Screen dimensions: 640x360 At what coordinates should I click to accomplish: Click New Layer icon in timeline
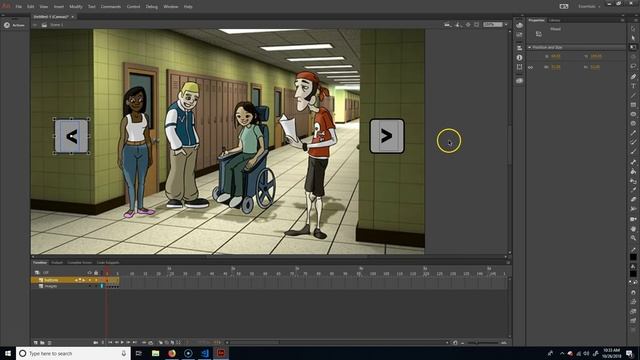click(36, 343)
